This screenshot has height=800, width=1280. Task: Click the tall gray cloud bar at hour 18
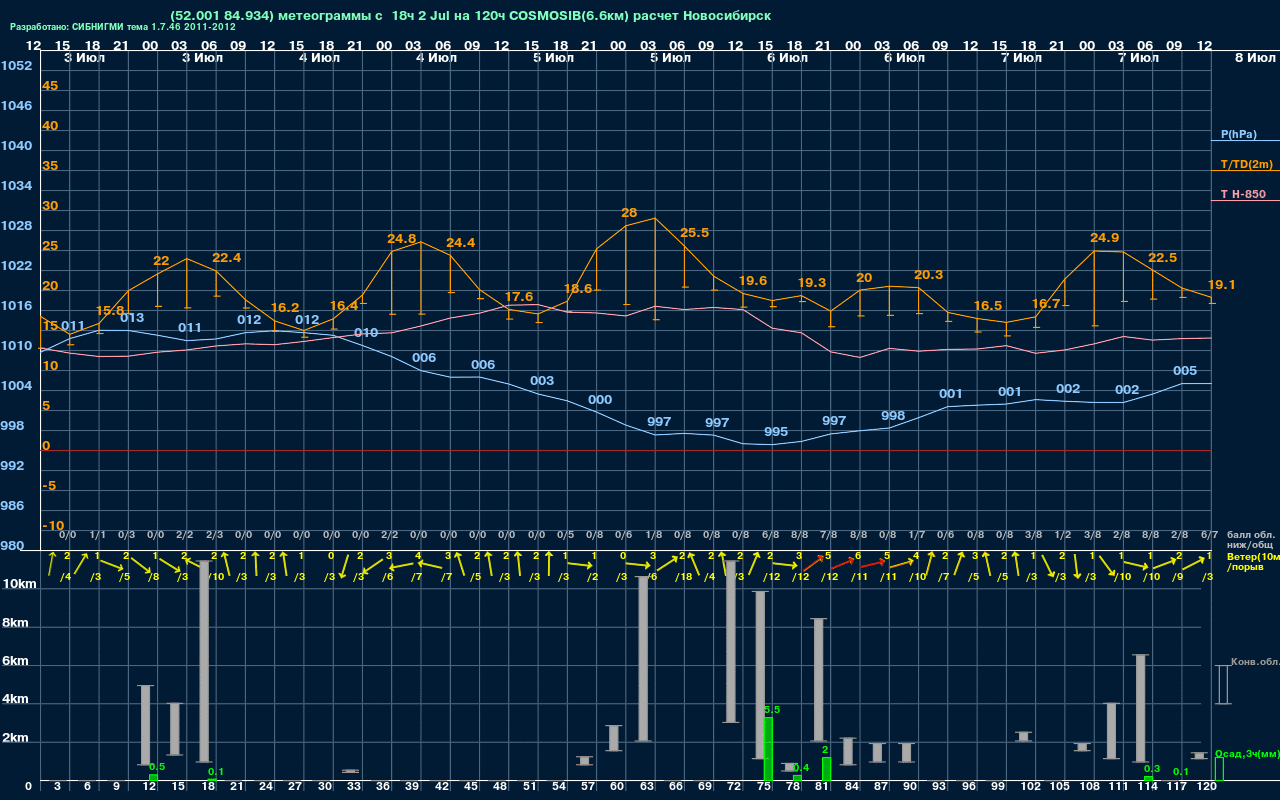pos(205,661)
